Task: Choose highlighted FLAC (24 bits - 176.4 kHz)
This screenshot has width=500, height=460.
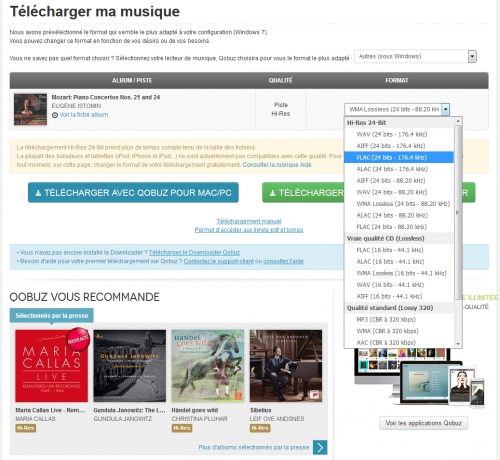Action: 399,157
